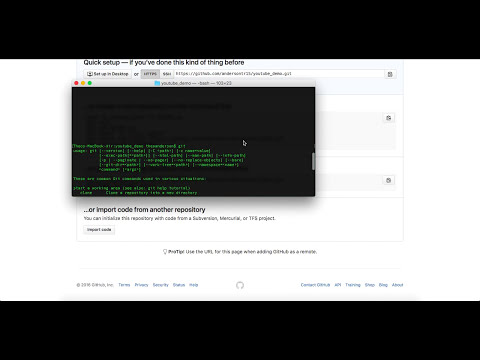Click the 'Quick setup' heading text

(x=164, y=62)
